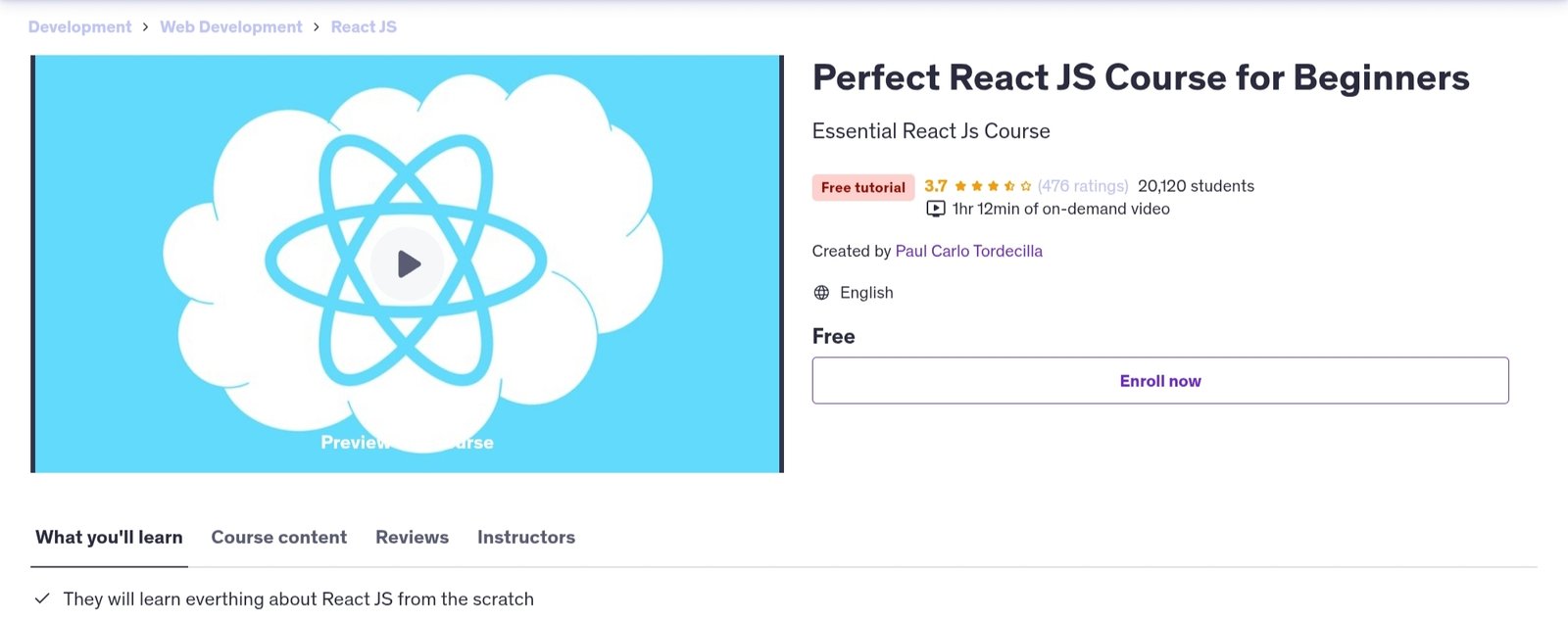Viewport: 1568px width, 621px height.
Task: Open the 476 ratings link
Action: click(x=1083, y=186)
